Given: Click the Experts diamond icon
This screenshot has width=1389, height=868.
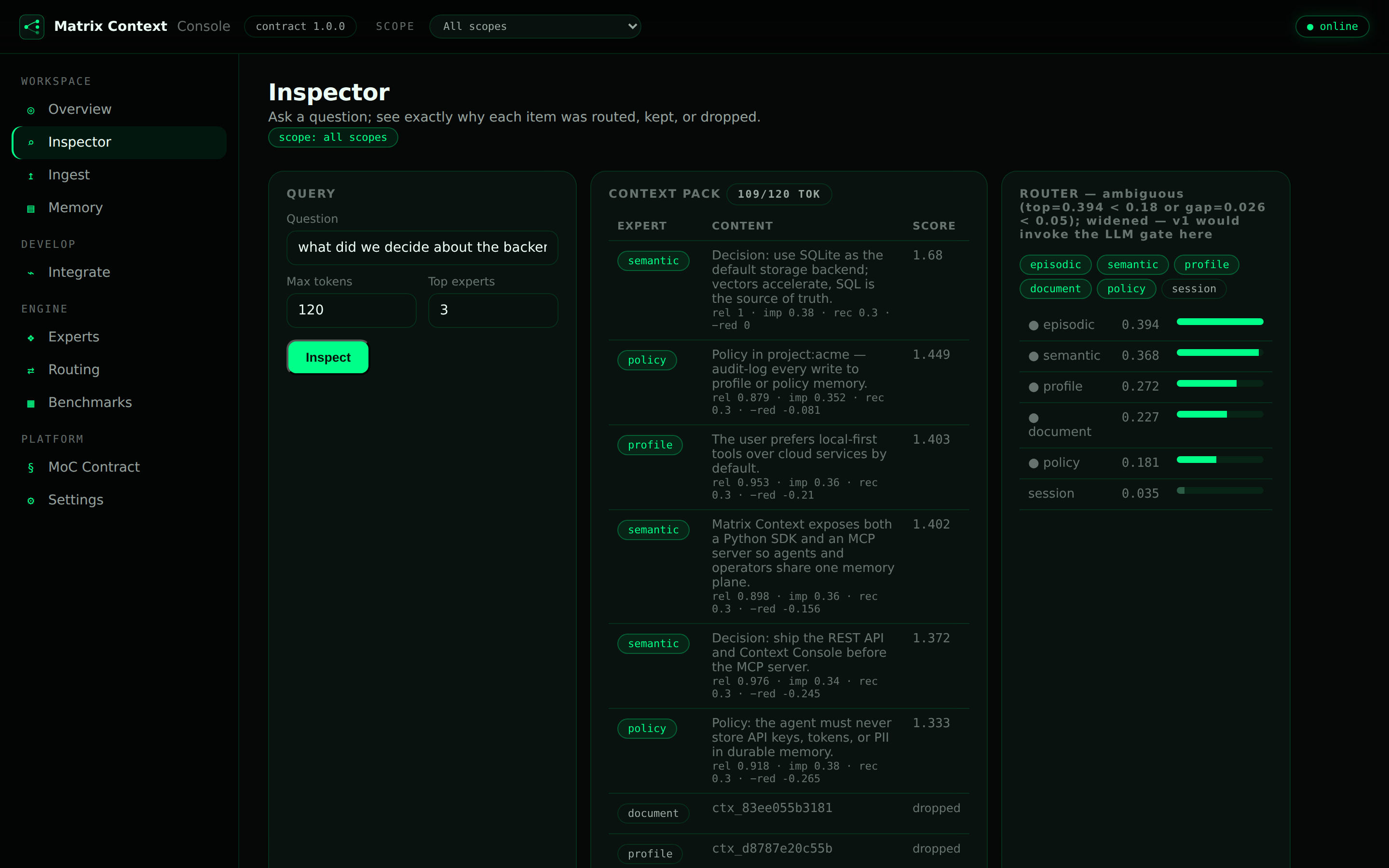Looking at the screenshot, I should [31, 338].
